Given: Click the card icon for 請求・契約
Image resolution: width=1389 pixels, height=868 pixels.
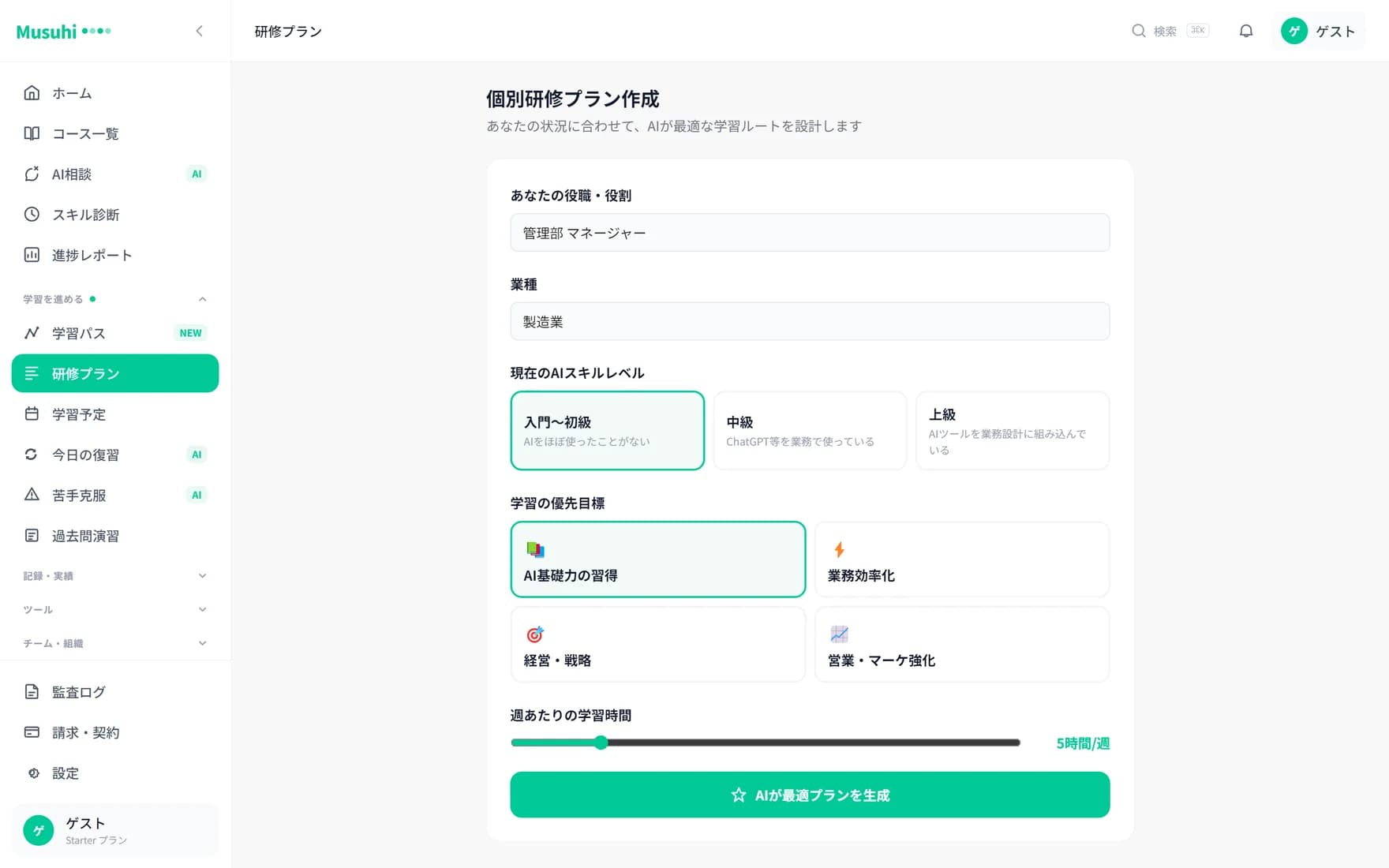Looking at the screenshot, I should [x=32, y=732].
